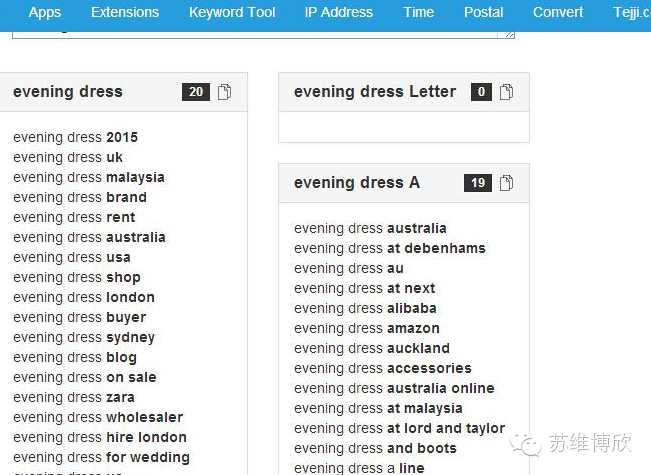Click the evening dress Letter heading
651x475 pixels.
click(375, 92)
